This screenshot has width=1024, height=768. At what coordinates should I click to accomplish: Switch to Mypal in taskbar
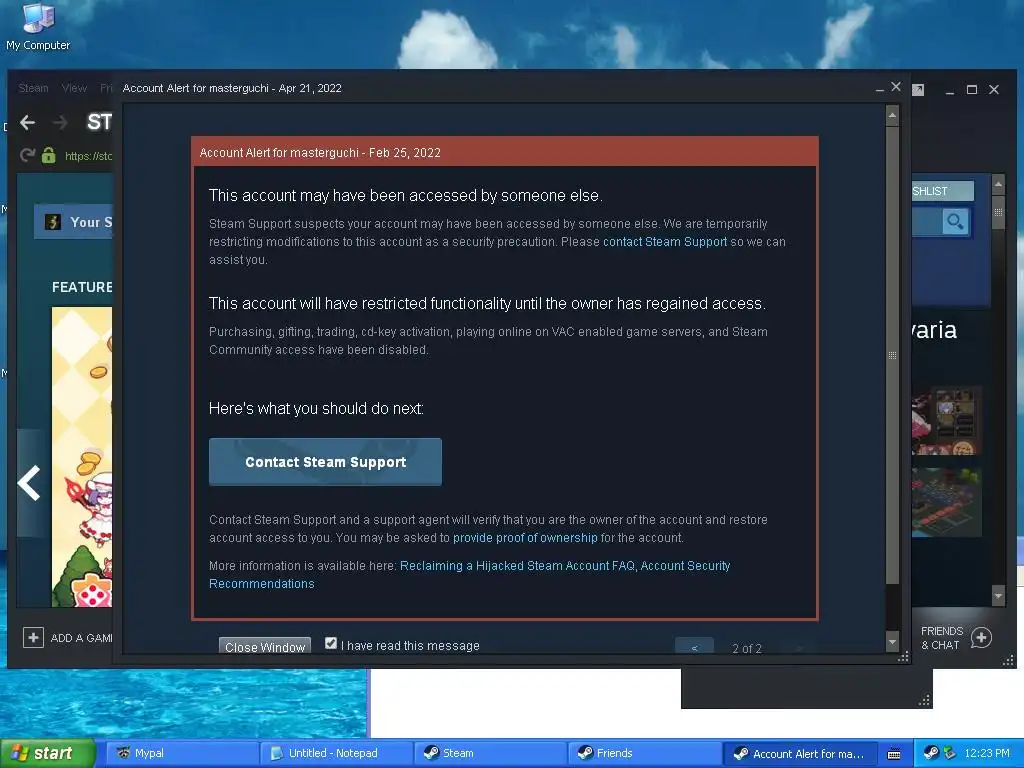tap(182, 753)
